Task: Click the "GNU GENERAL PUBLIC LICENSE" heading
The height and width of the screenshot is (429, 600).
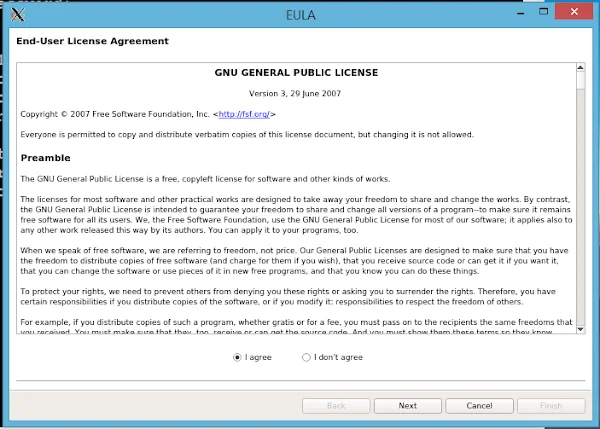Action: pyautogui.click(x=296, y=73)
